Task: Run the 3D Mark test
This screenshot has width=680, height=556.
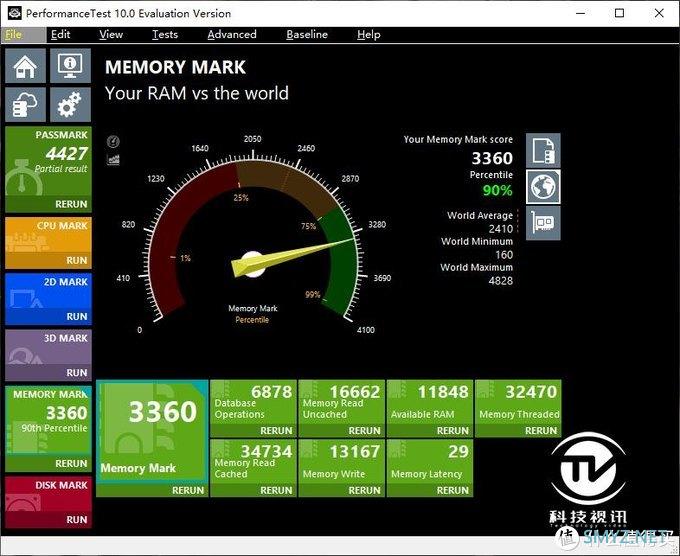Action: pos(77,373)
